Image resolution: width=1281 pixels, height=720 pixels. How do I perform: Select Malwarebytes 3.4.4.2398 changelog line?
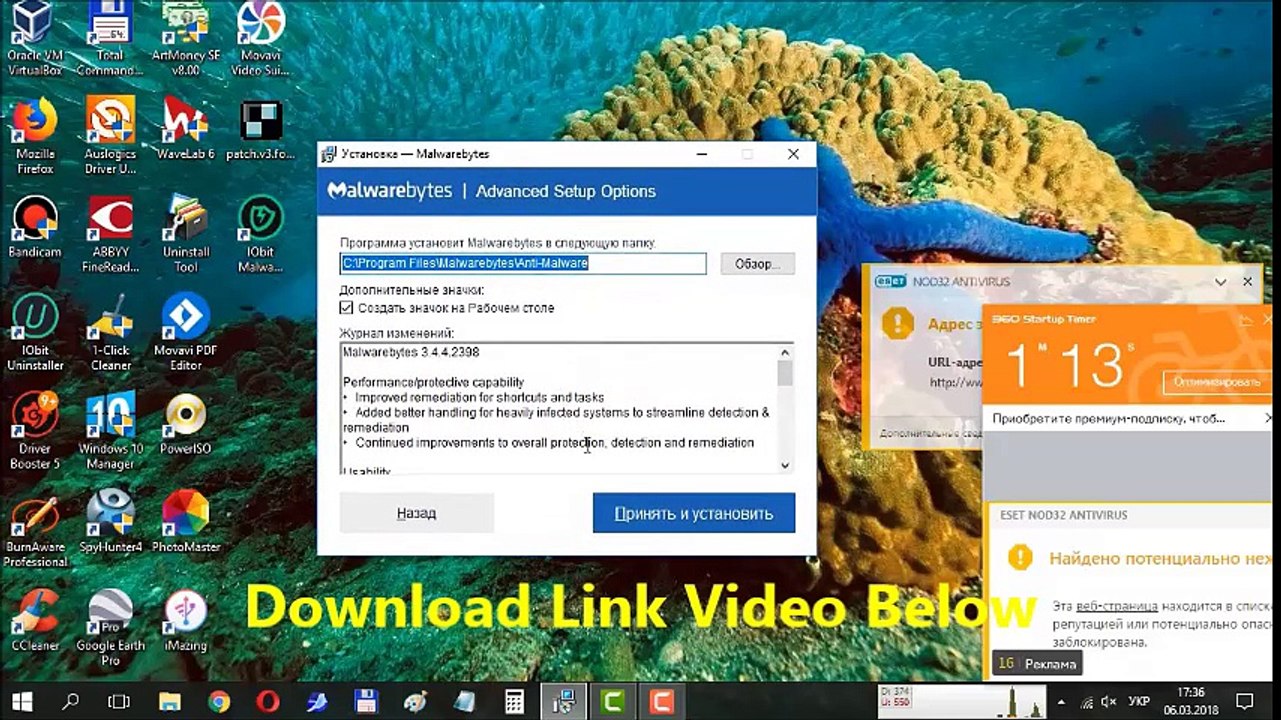tap(411, 352)
